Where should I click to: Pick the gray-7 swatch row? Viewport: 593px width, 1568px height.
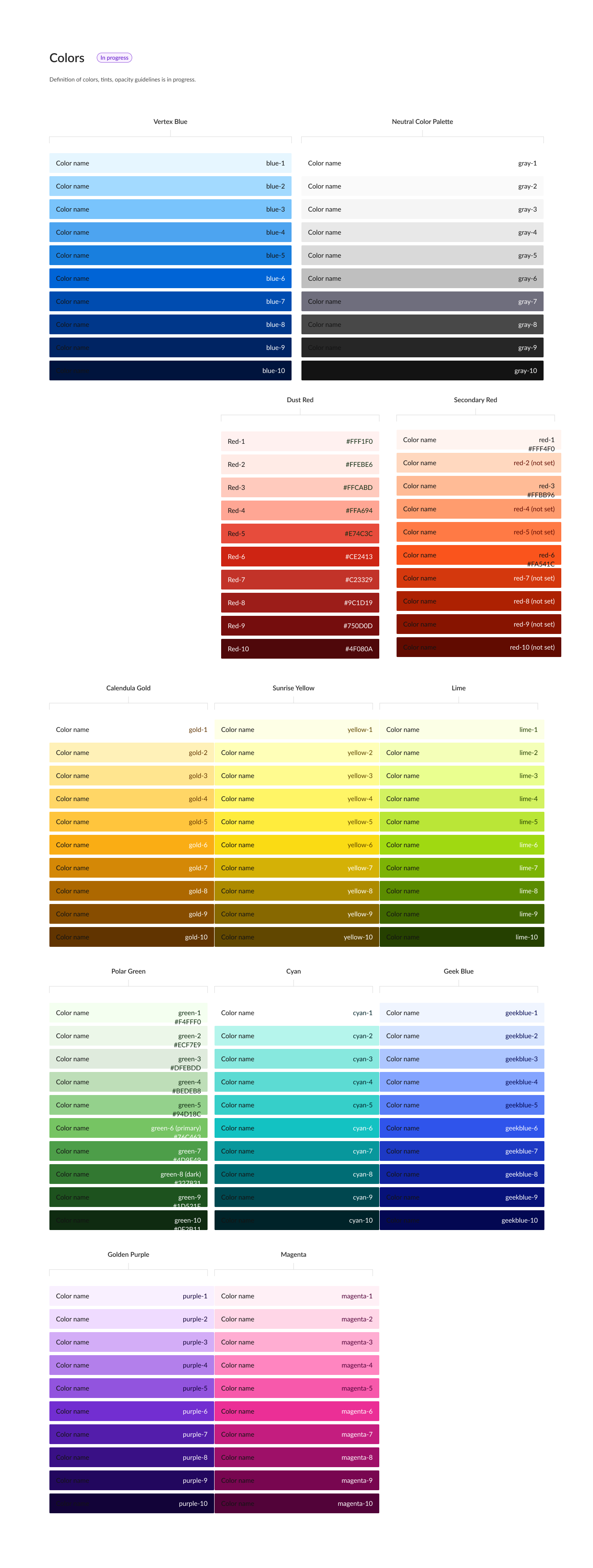pyautogui.click(x=423, y=301)
